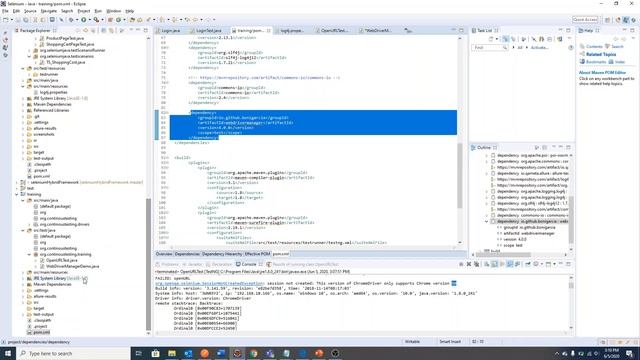Switch to the Overview pom tab
640x360 pixels.
(164, 254)
